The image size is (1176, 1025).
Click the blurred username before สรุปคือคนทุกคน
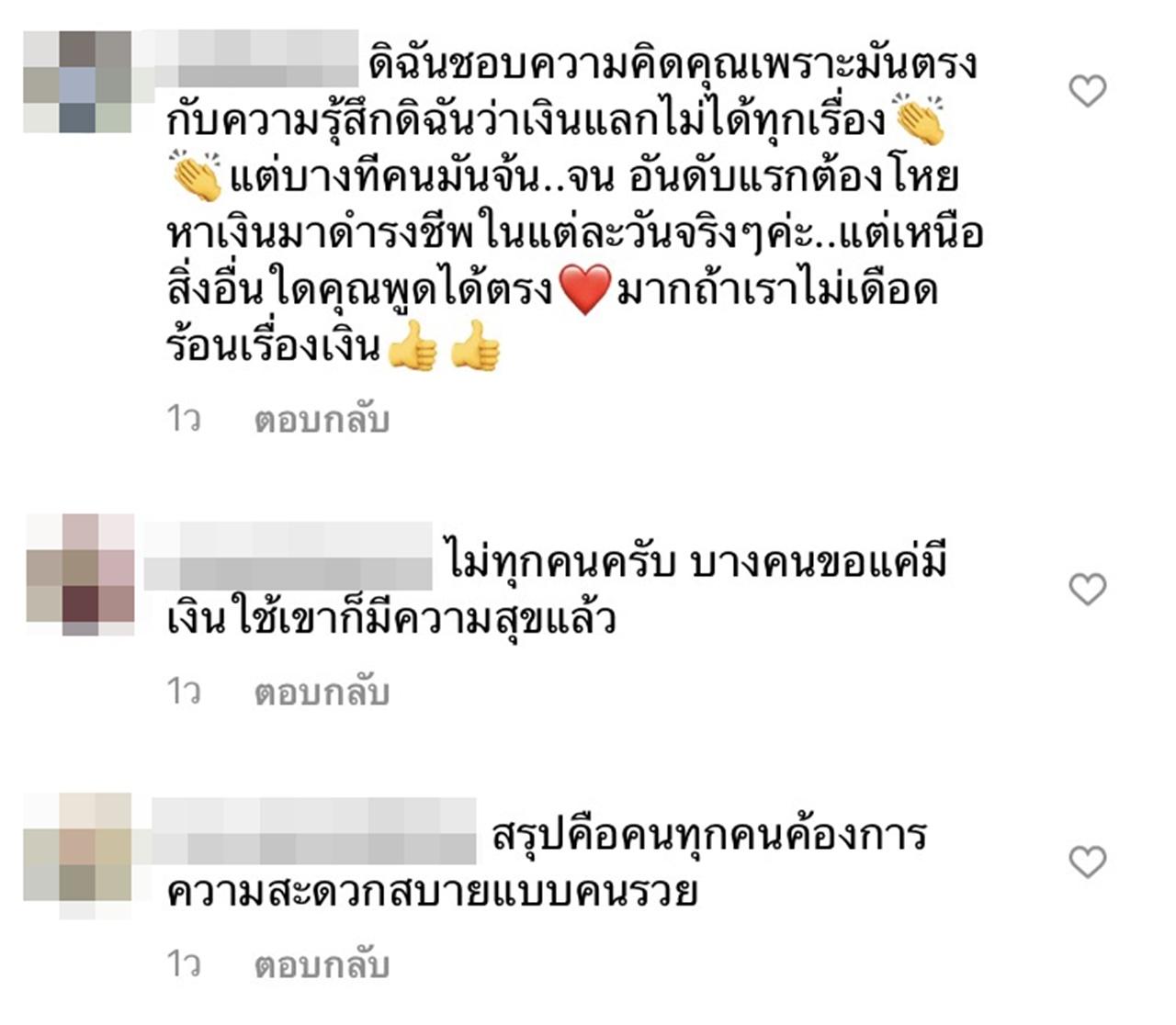313,831
